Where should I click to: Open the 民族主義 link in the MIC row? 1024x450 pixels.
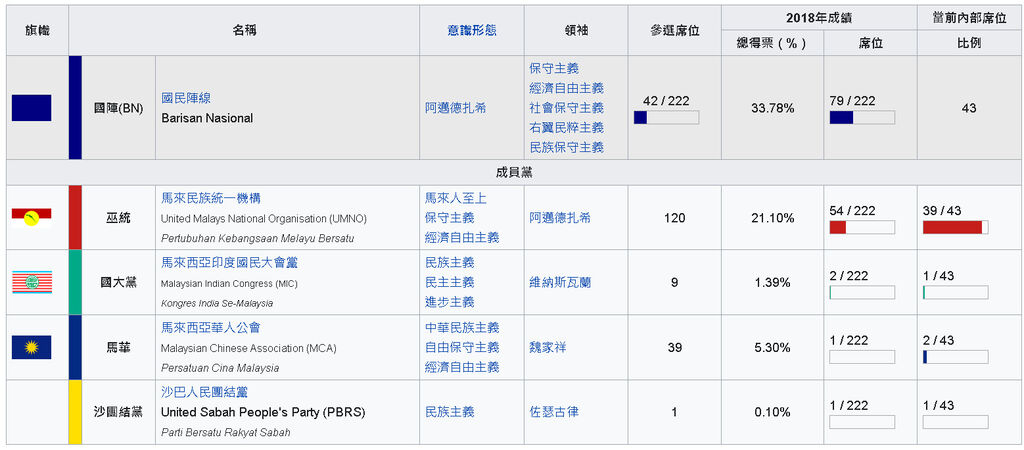click(x=450, y=263)
